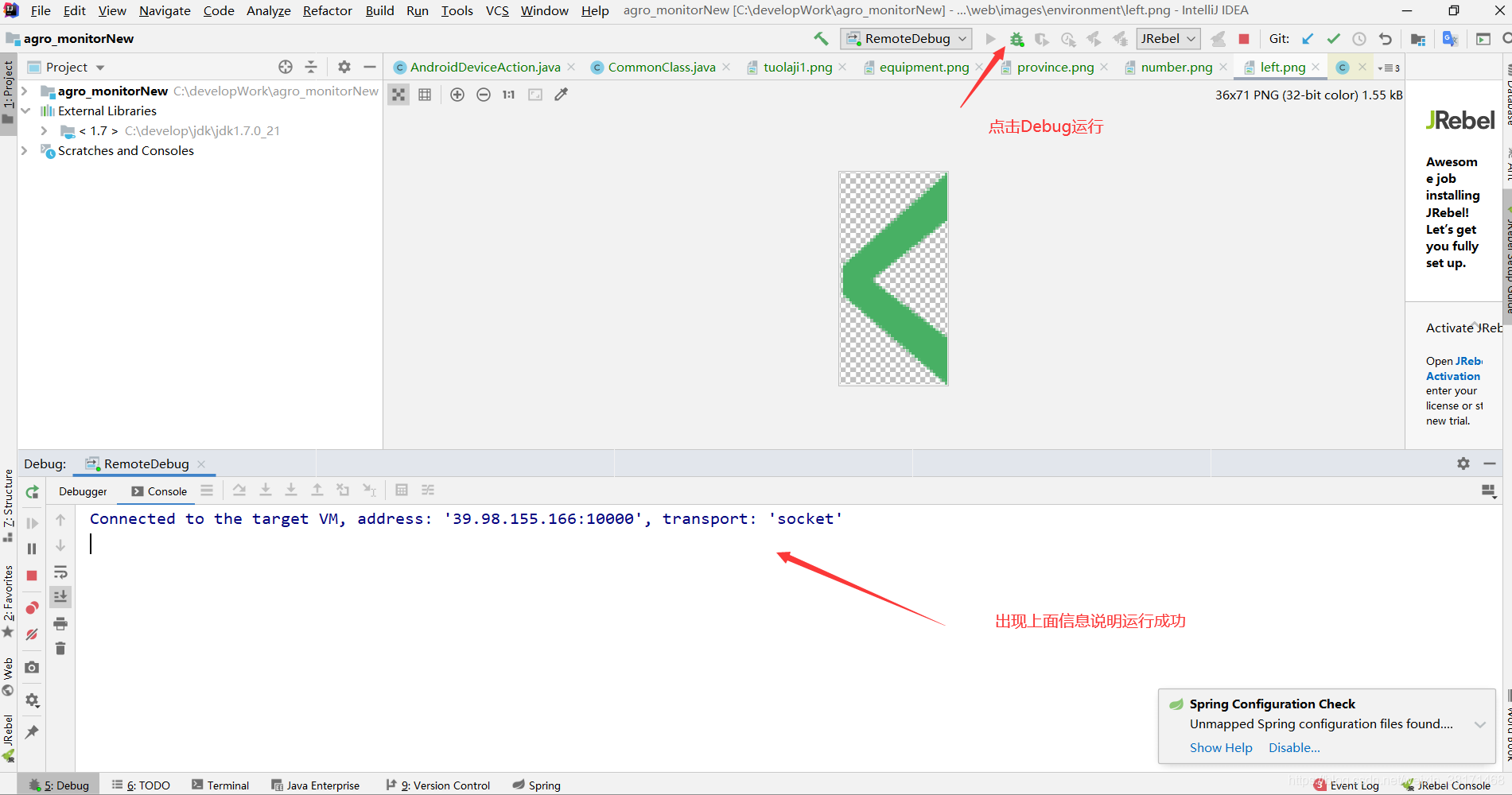Toggle Mute Breakpoints icon
This screenshot has width=1512, height=795.
32,634
